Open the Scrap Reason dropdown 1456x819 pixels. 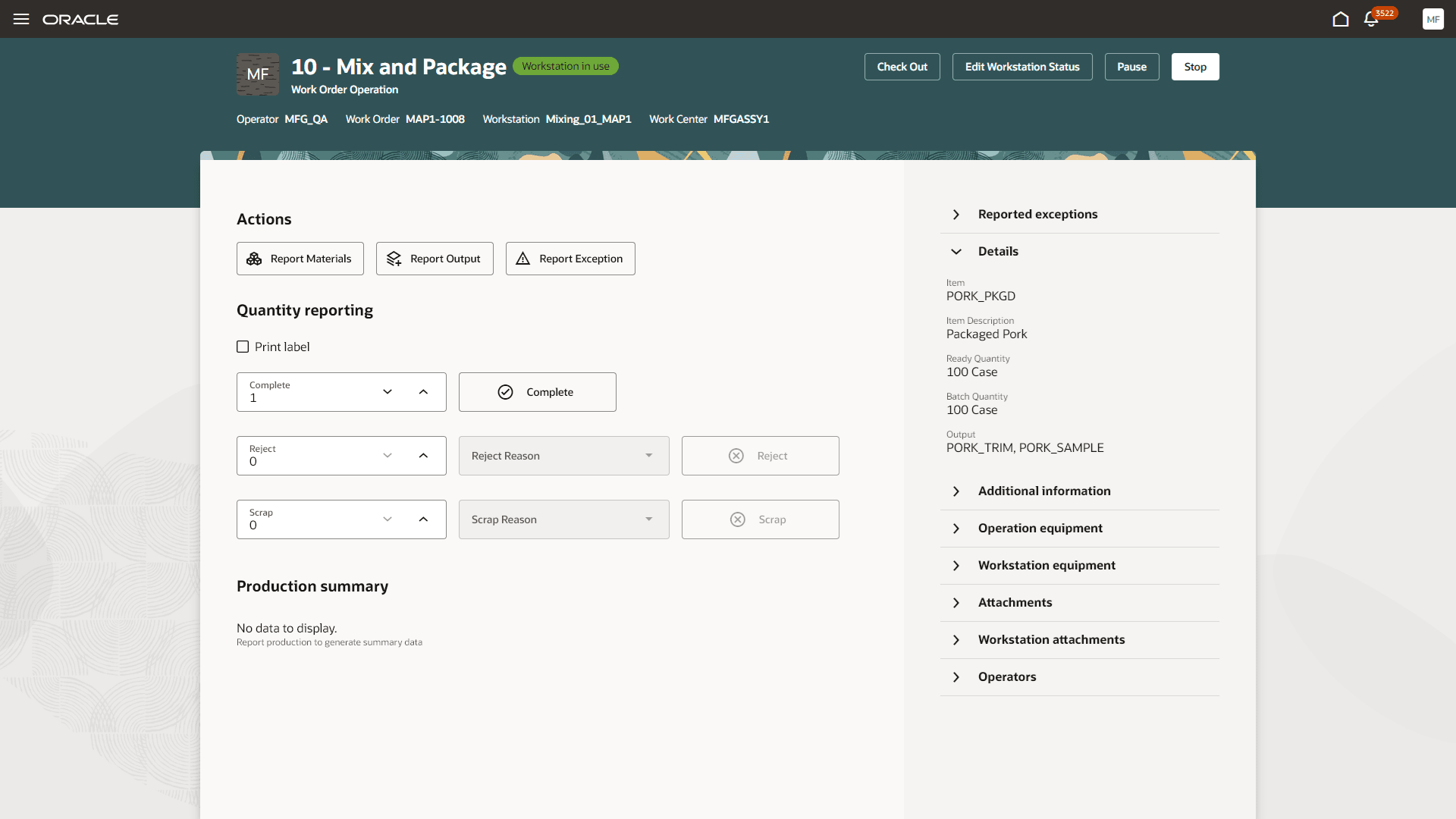tap(563, 519)
